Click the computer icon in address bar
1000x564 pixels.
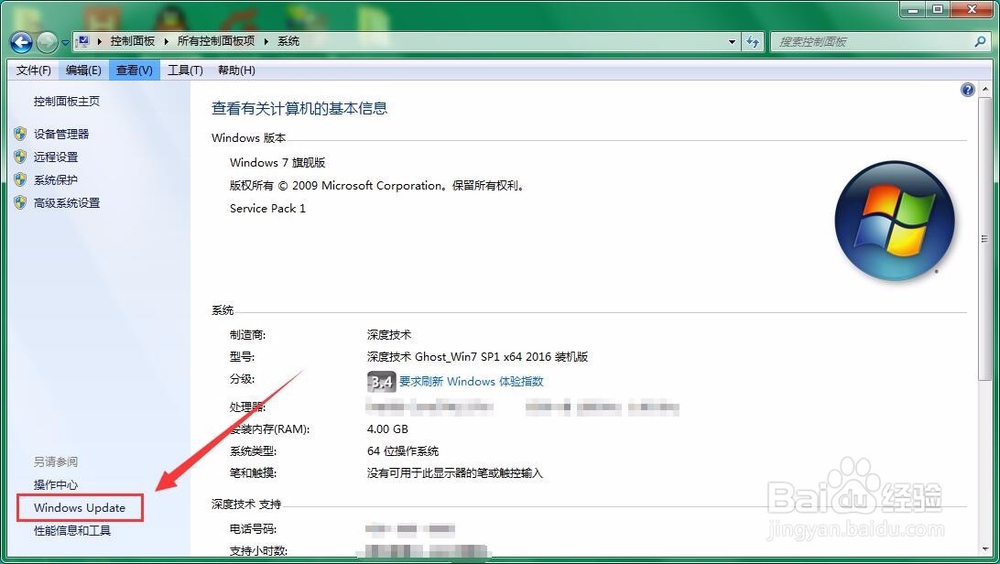coord(83,41)
